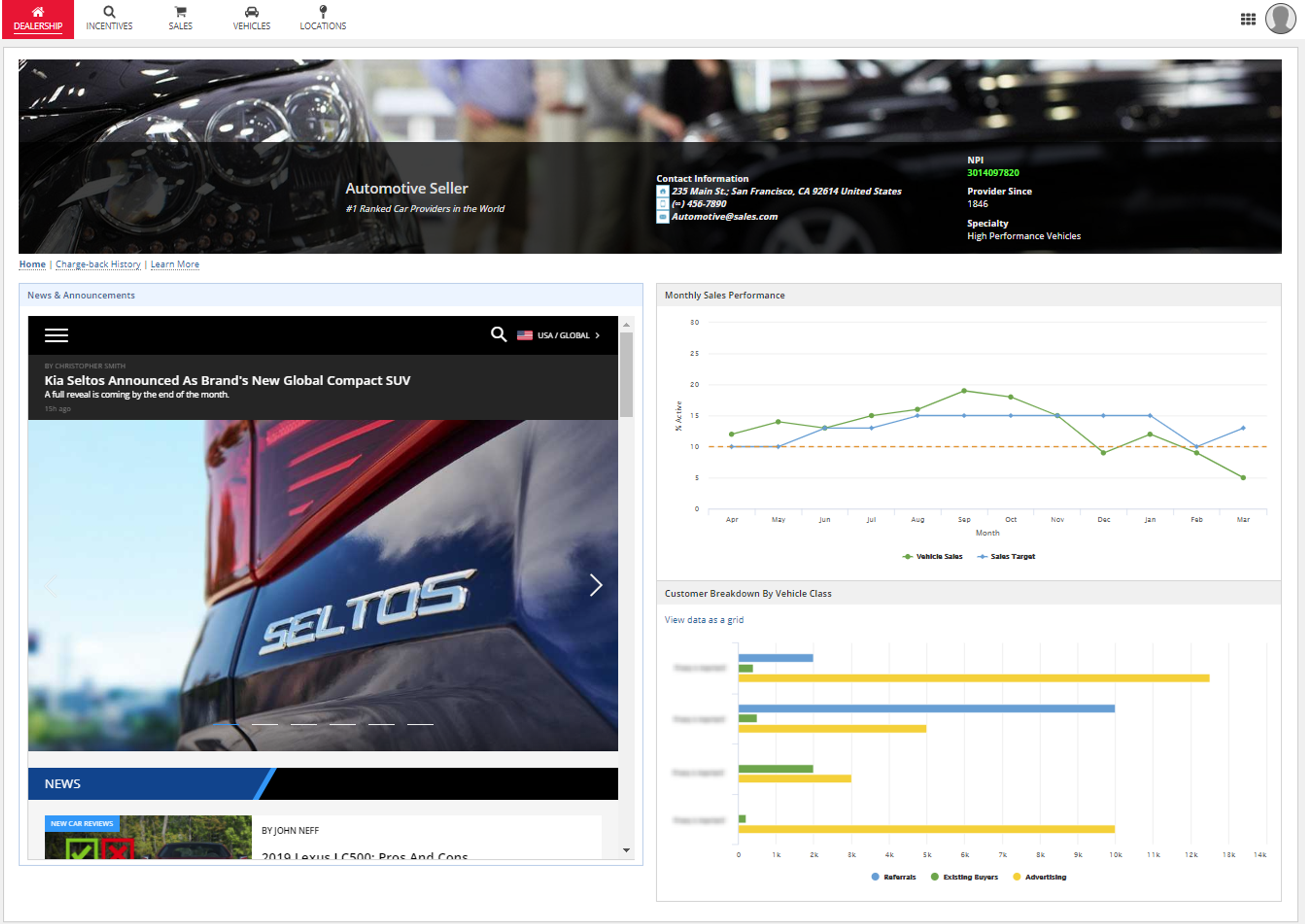Switch to the Incentives tab

click(x=109, y=19)
